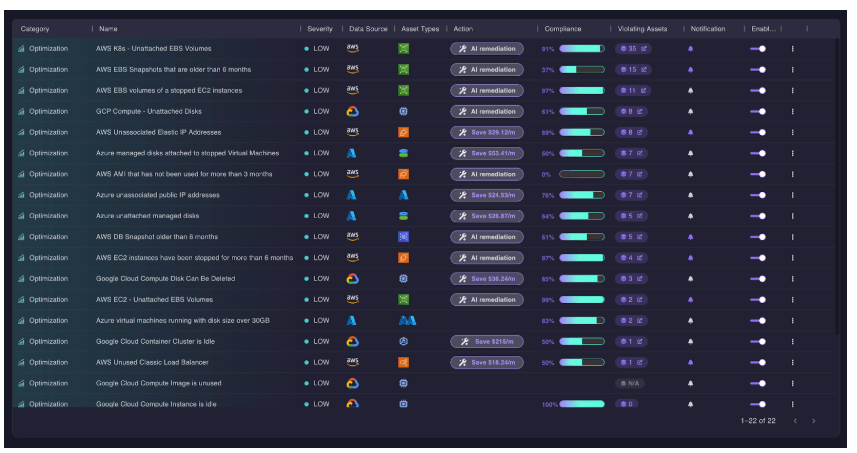This screenshot has width=857, height=453.
Task: Sort by the Compliance column header
Action: point(563,29)
